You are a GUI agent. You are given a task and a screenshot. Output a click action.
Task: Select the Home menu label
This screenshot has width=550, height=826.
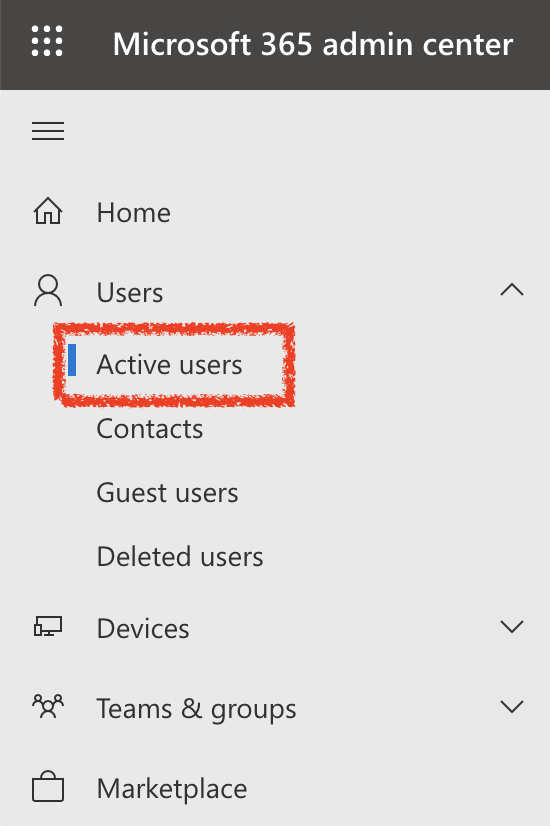(134, 213)
